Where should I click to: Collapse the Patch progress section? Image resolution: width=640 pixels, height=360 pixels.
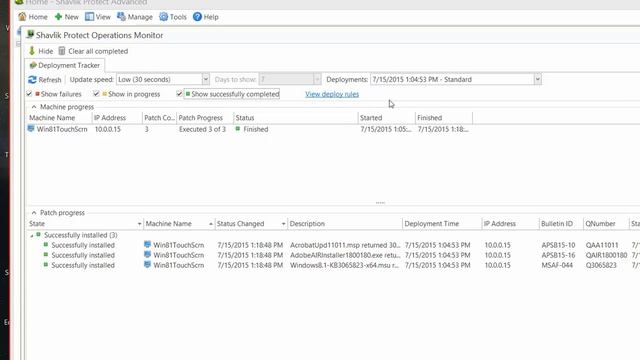click(34, 213)
